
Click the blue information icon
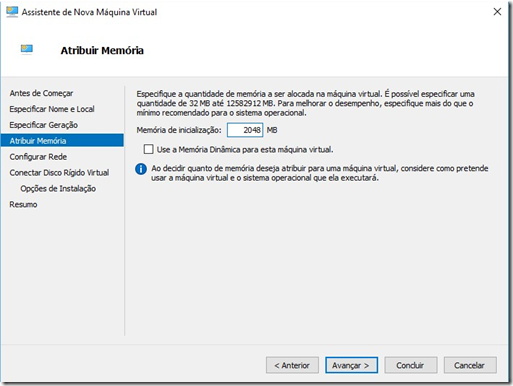pos(141,169)
